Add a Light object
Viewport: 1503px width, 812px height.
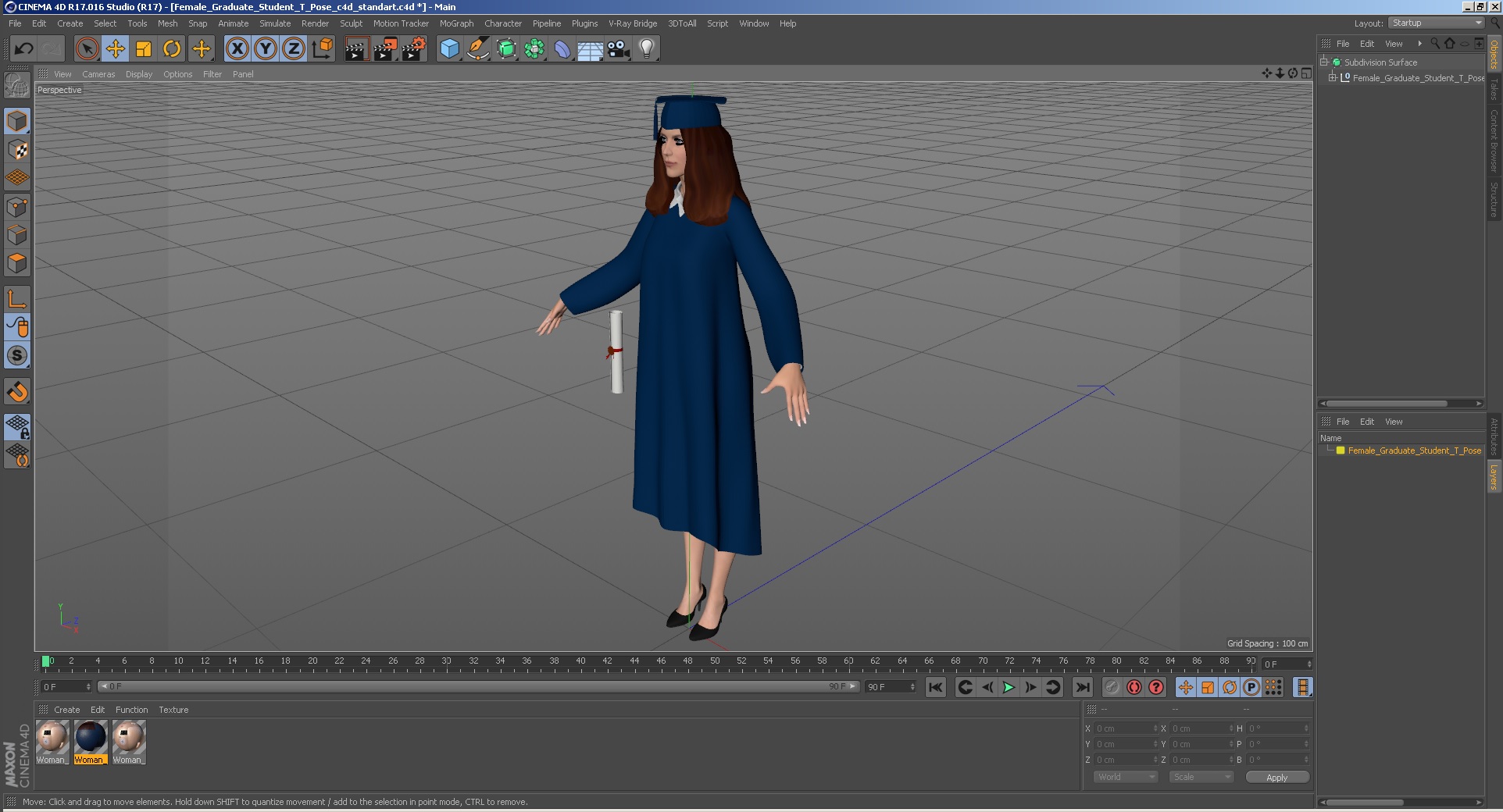point(647,49)
